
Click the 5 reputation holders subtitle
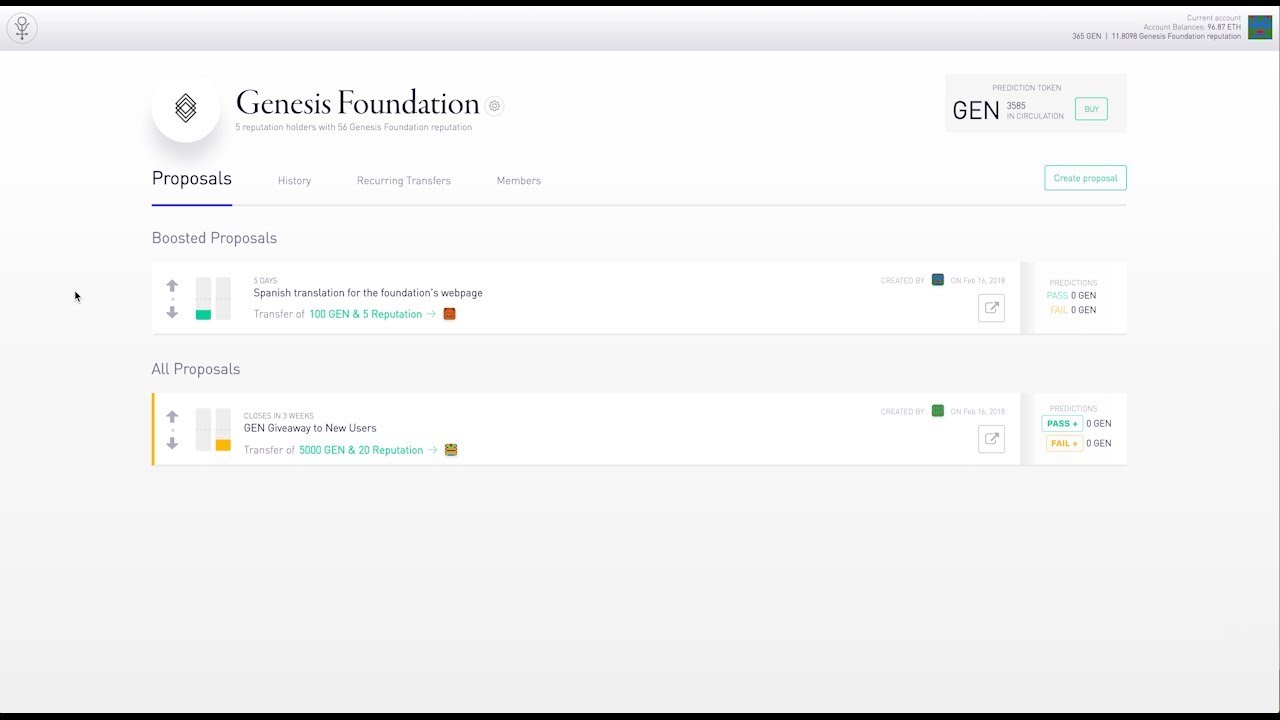click(x=354, y=127)
